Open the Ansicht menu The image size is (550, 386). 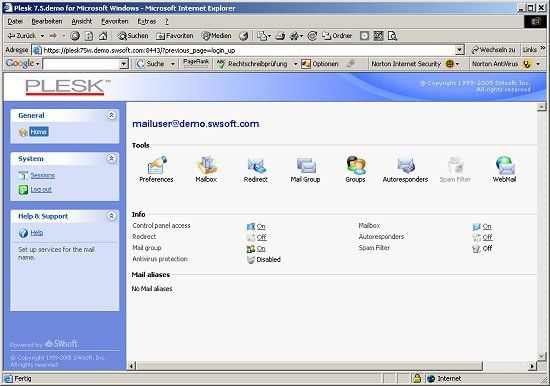[82, 21]
